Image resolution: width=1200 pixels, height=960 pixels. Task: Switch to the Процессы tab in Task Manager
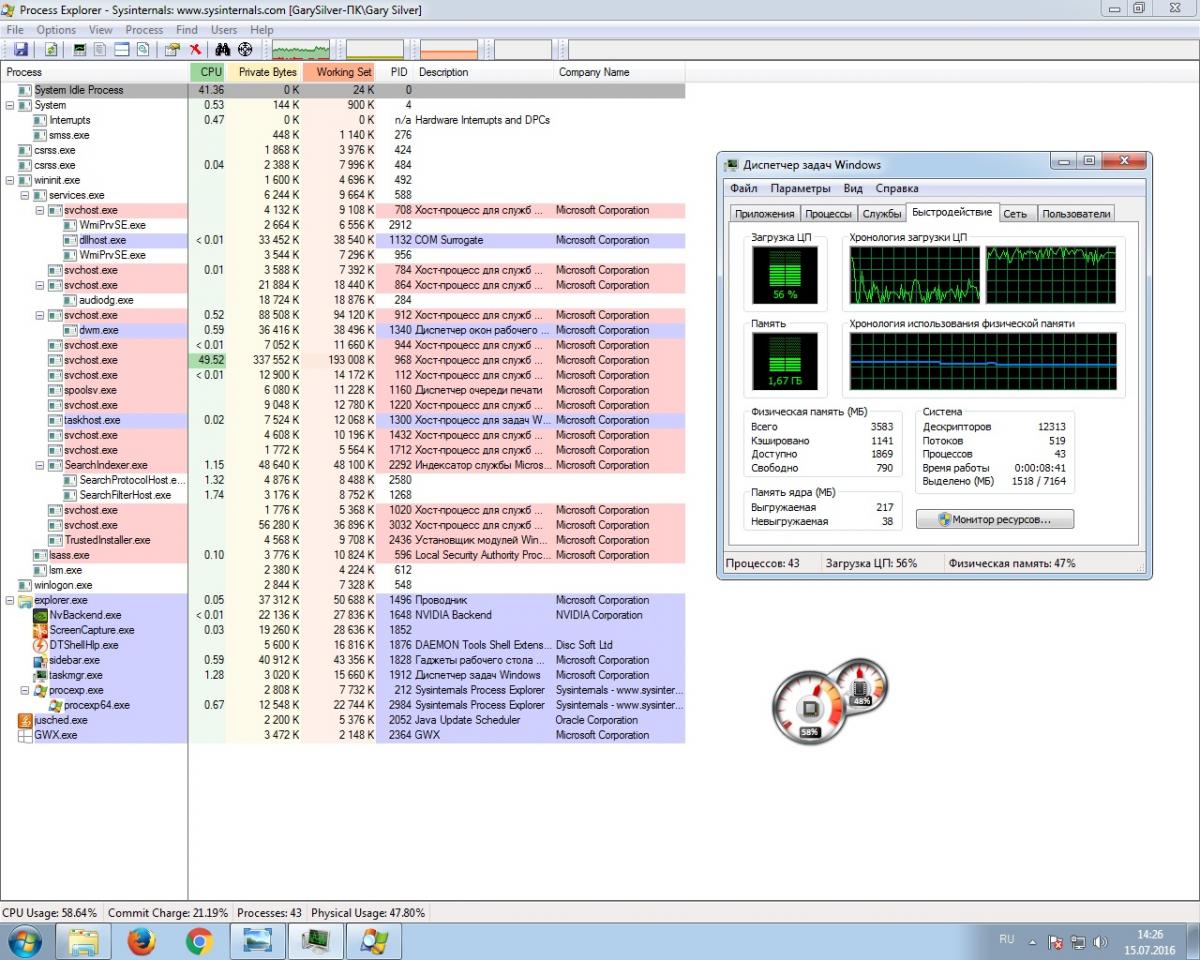pyautogui.click(x=828, y=213)
